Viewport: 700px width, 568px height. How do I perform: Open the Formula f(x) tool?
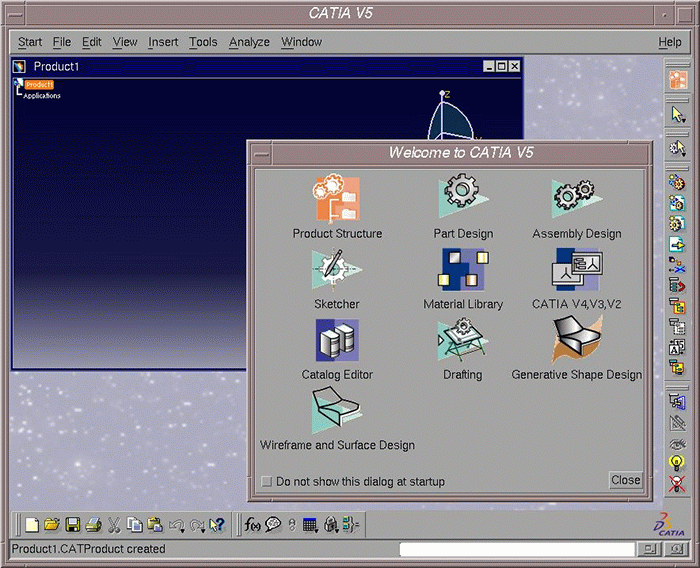[252, 525]
